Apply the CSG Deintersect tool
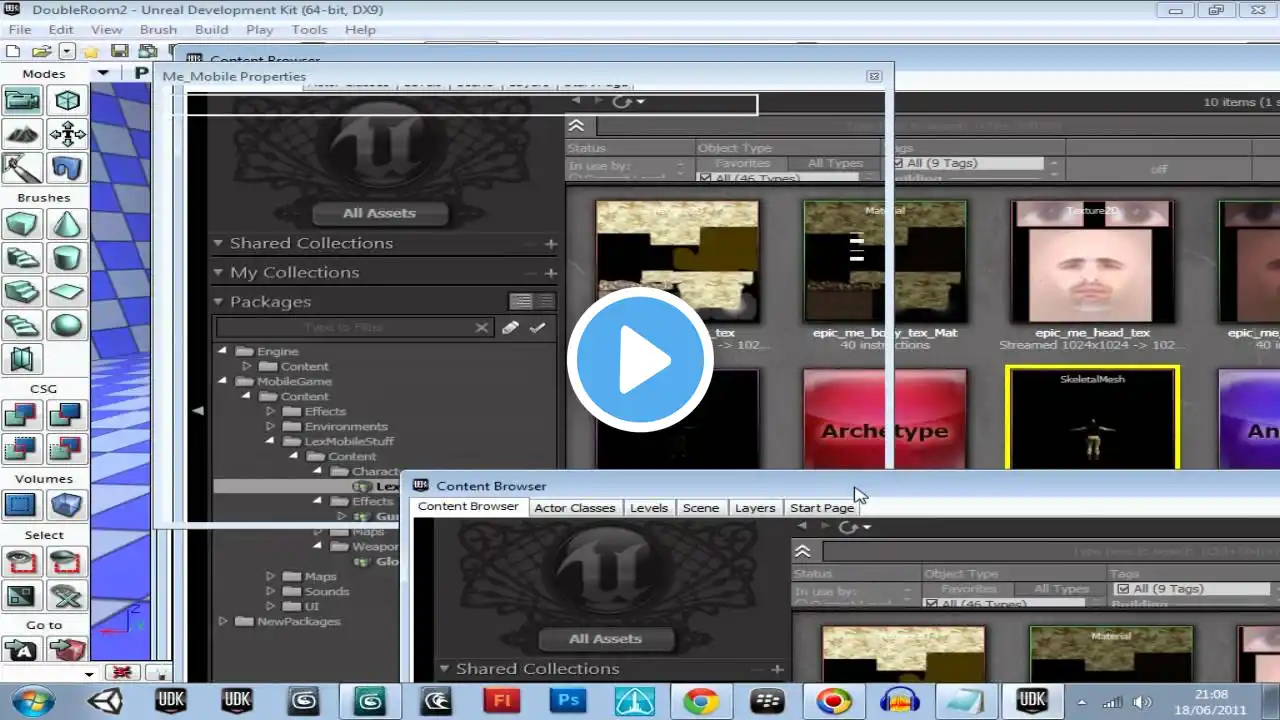The image size is (1280, 720). [67, 449]
